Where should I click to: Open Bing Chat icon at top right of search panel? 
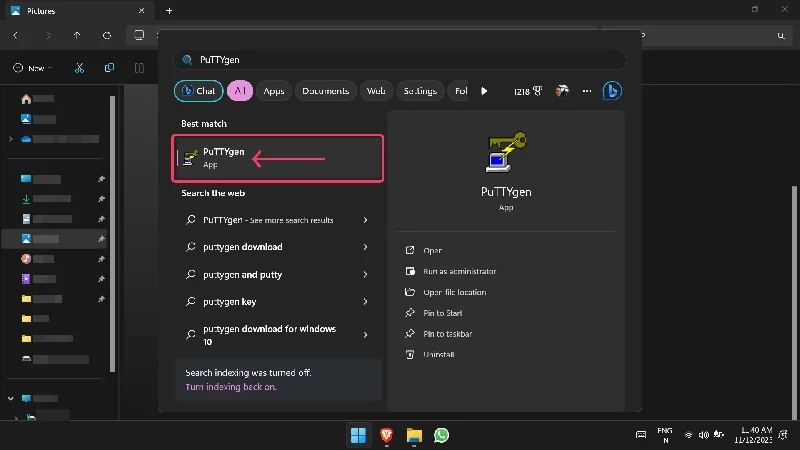pyautogui.click(x=612, y=91)
